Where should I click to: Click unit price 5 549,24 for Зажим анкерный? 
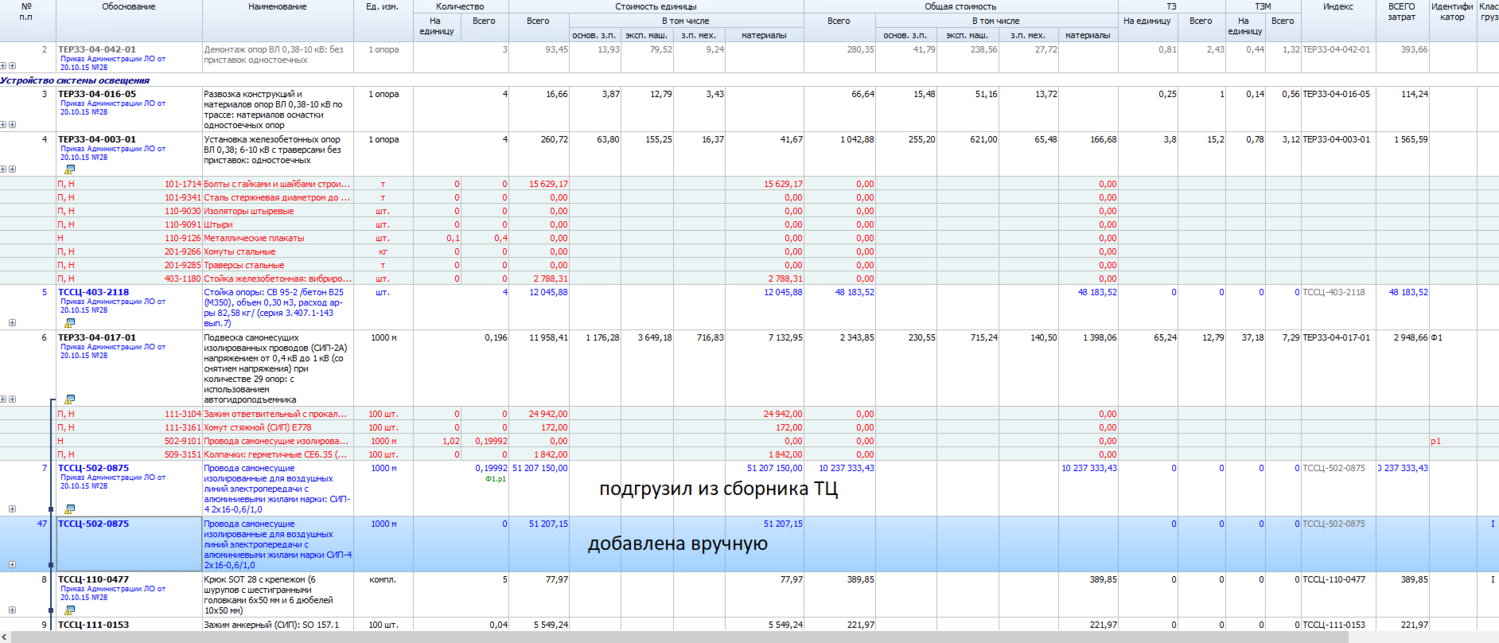(x=549, y=625)
